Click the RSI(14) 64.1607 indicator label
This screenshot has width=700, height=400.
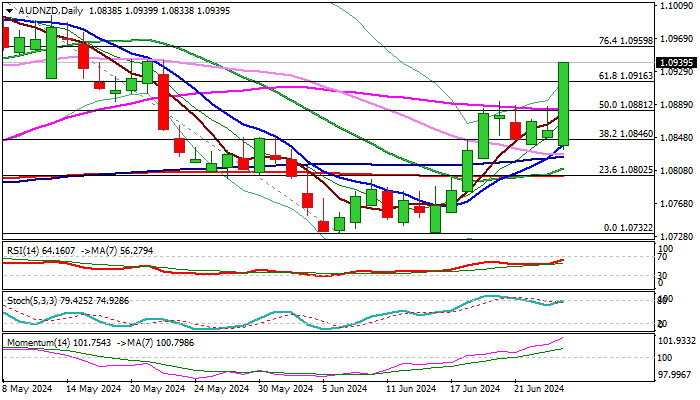pyautogui.click(x=41, y=251)
